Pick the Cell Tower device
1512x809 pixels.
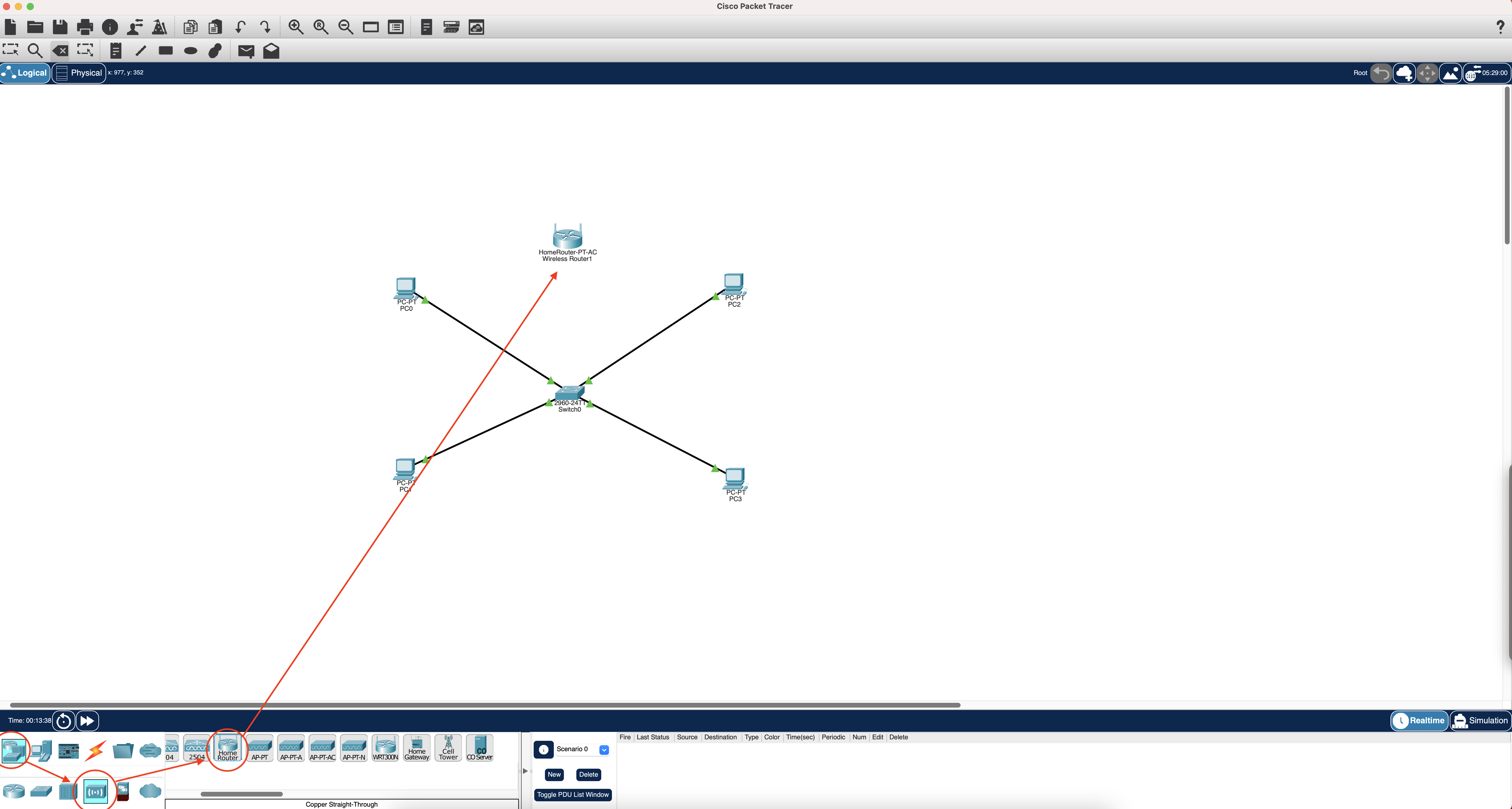449,748
